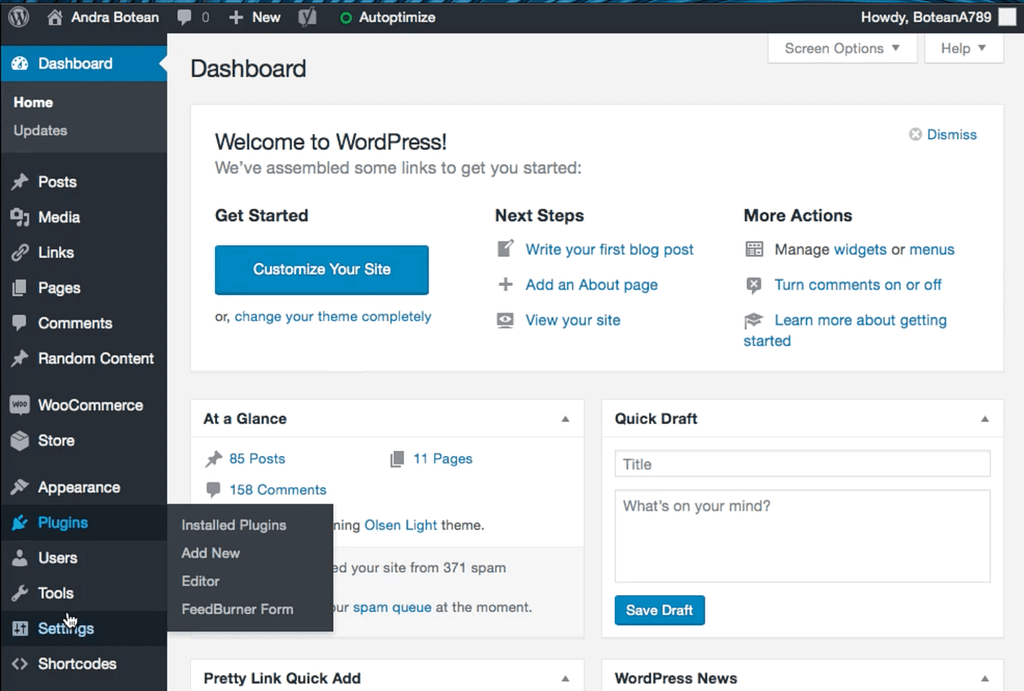Click the plus icon by Add an About page
Viewport: 1024px width, 691px height.
point(505,284)
